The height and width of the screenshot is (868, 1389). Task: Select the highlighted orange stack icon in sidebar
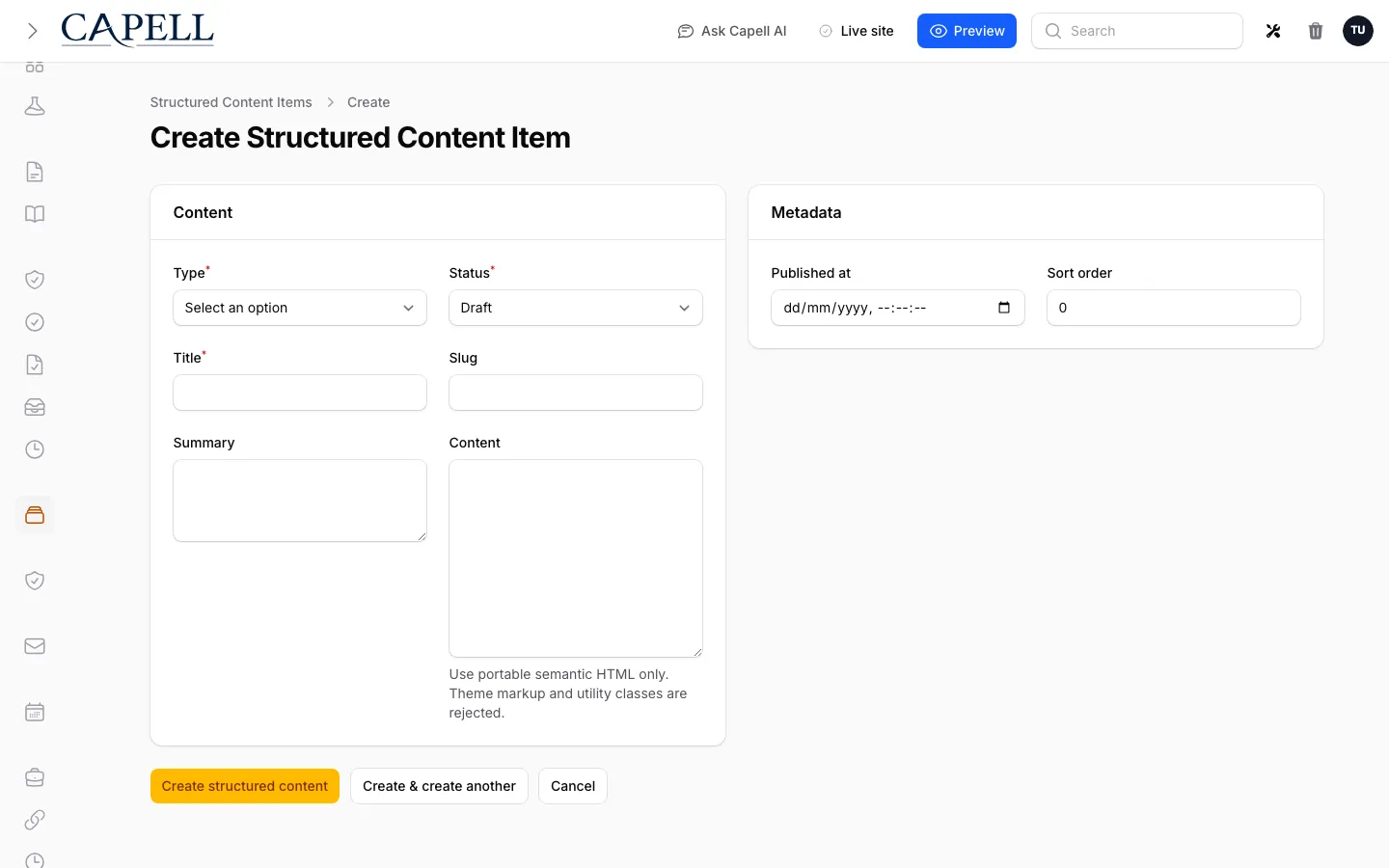click(x=35, y=515)
